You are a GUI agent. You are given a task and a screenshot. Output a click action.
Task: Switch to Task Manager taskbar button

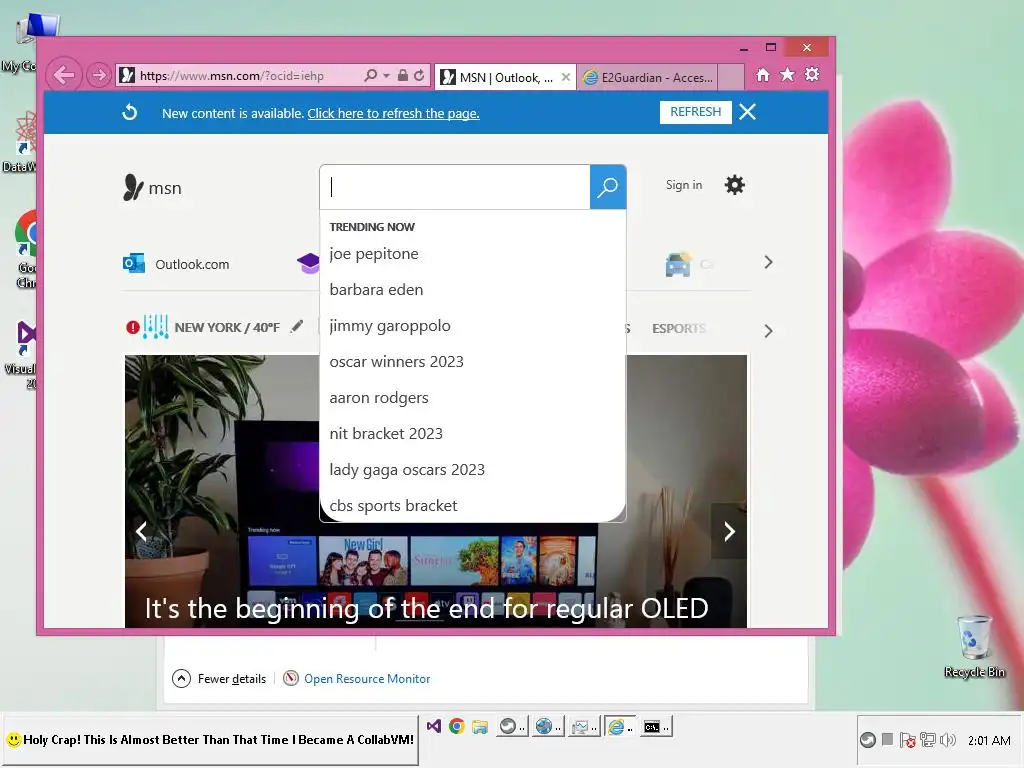point(583,726)
